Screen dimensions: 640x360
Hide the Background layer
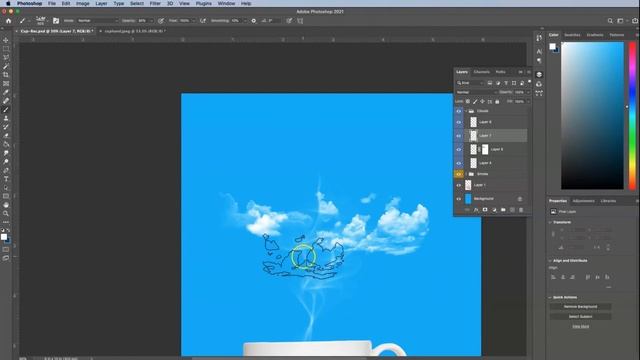458,199
